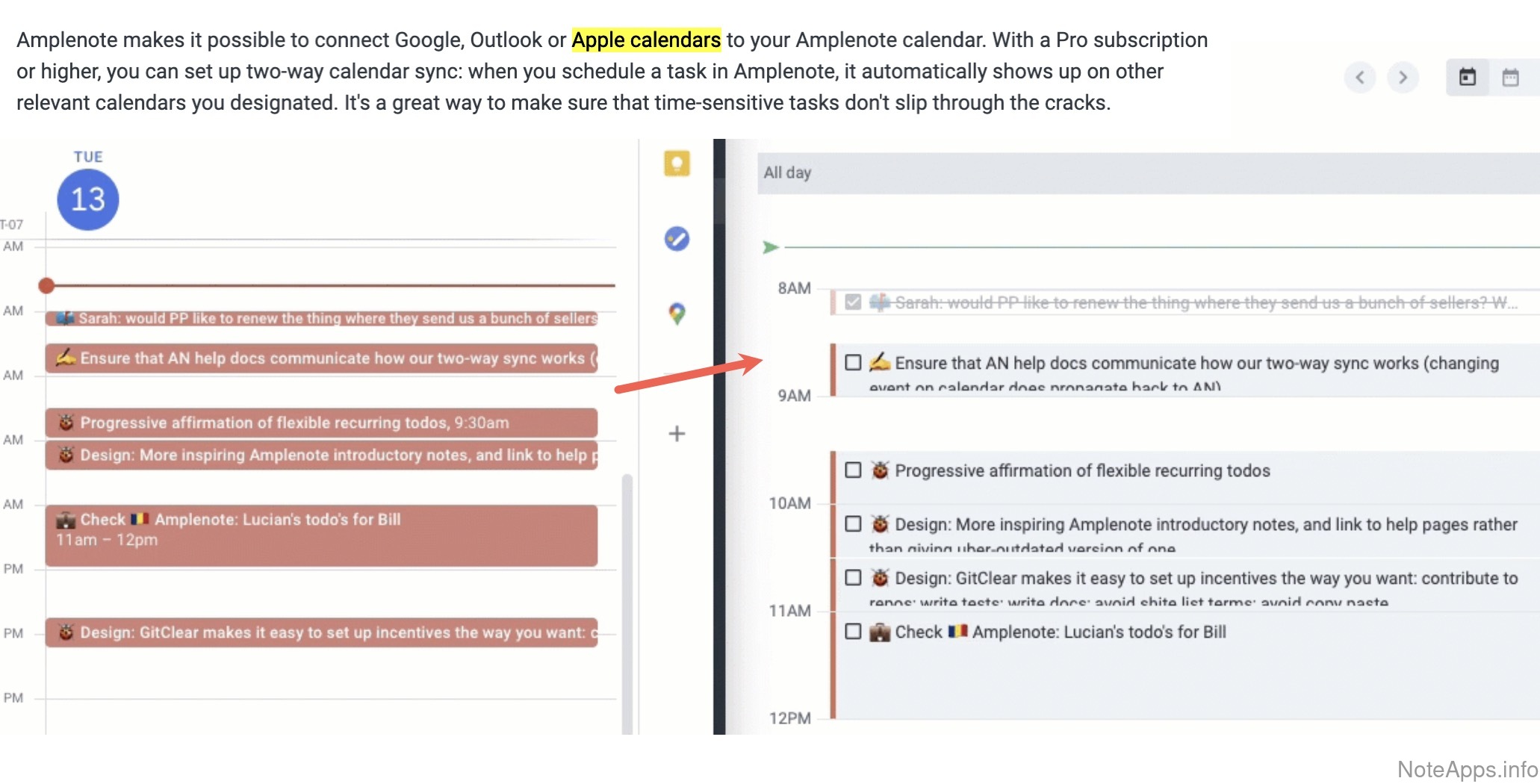Open the Google Tasks side panel icon

[677, 239]
